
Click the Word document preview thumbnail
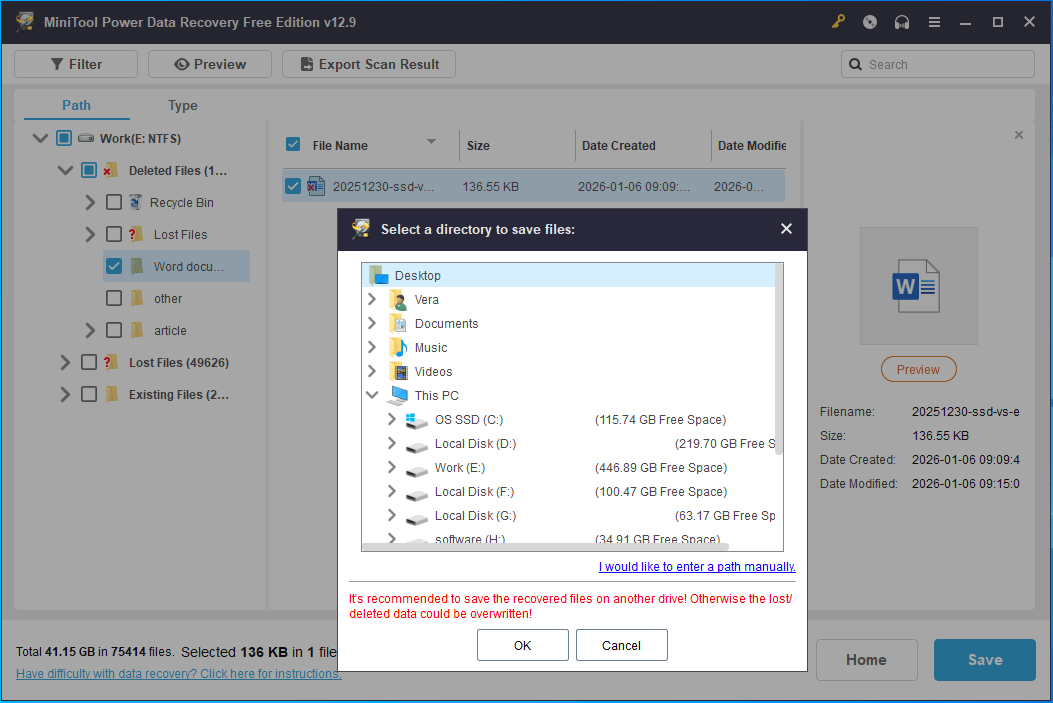point(918,286)
